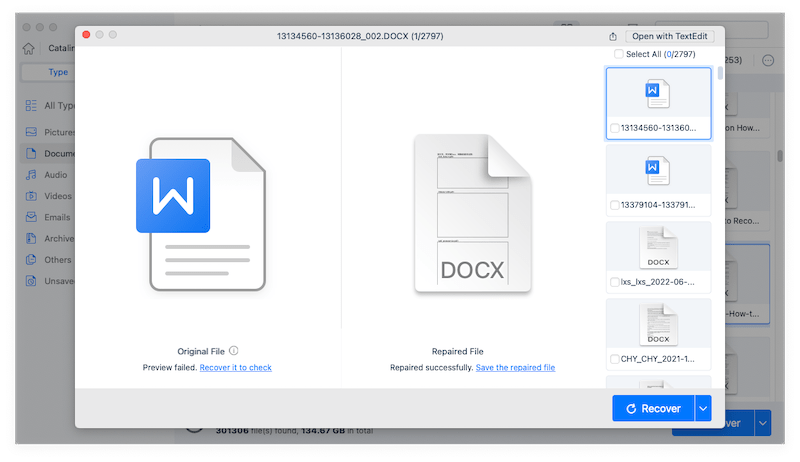Select Audio category in sidebar
The height and width of the screenshot is (462, 800).
[47, 175]
